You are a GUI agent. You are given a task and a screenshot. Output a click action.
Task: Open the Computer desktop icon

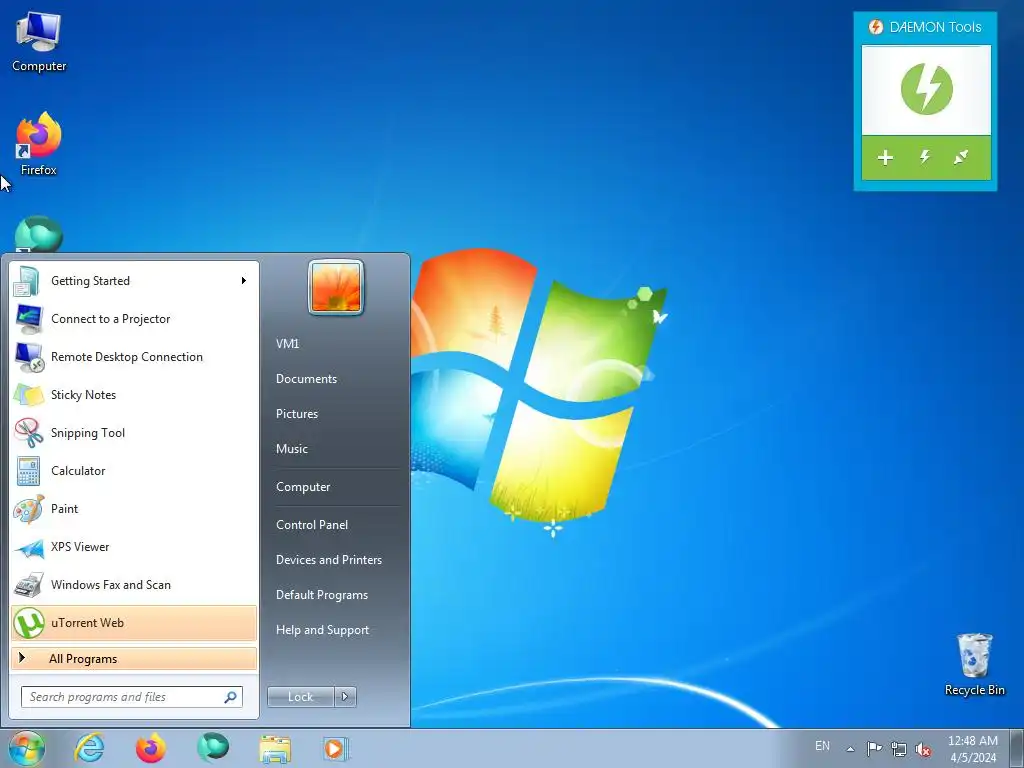(39, 42)
